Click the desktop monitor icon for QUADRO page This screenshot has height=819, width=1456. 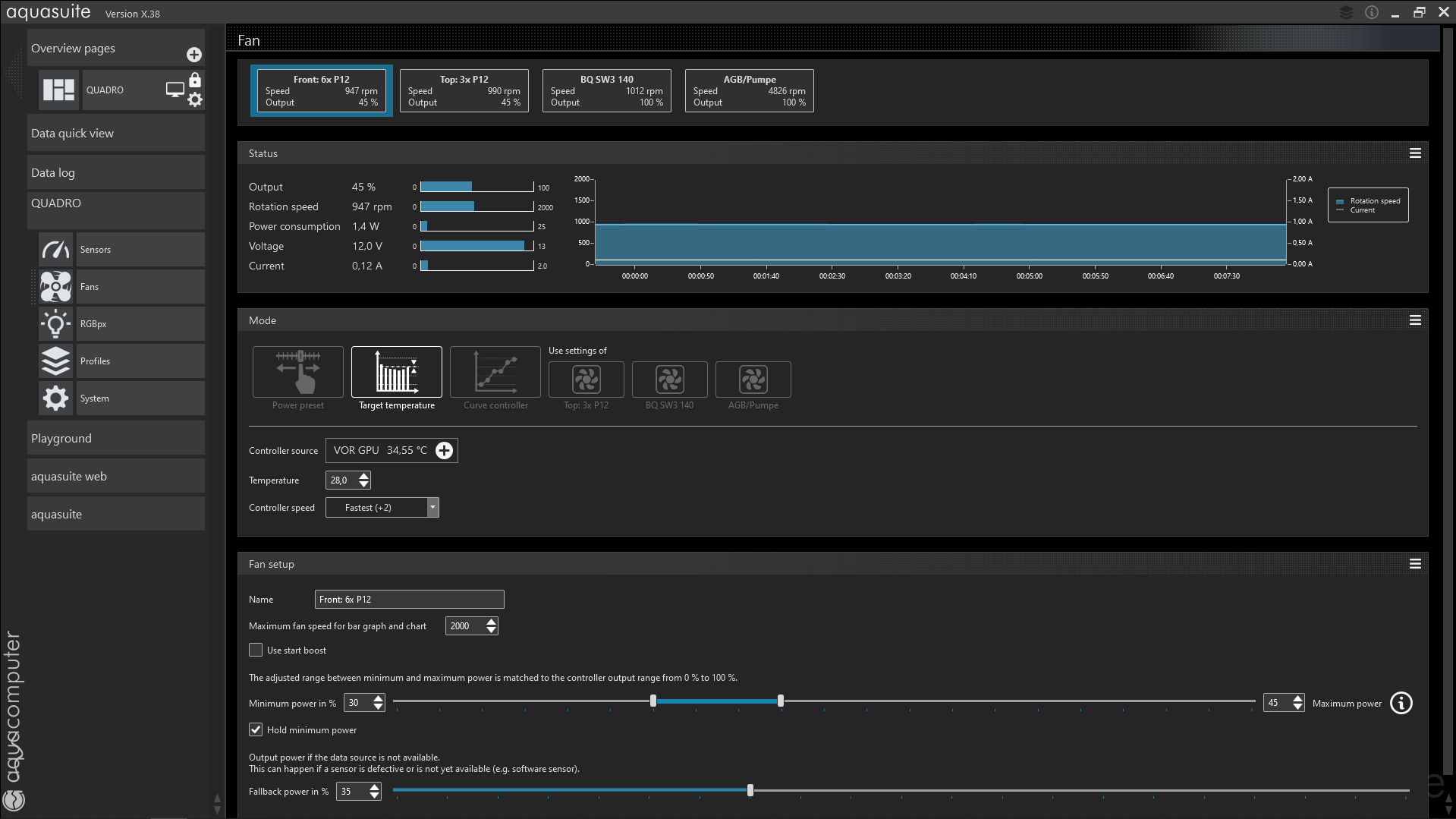175,90
